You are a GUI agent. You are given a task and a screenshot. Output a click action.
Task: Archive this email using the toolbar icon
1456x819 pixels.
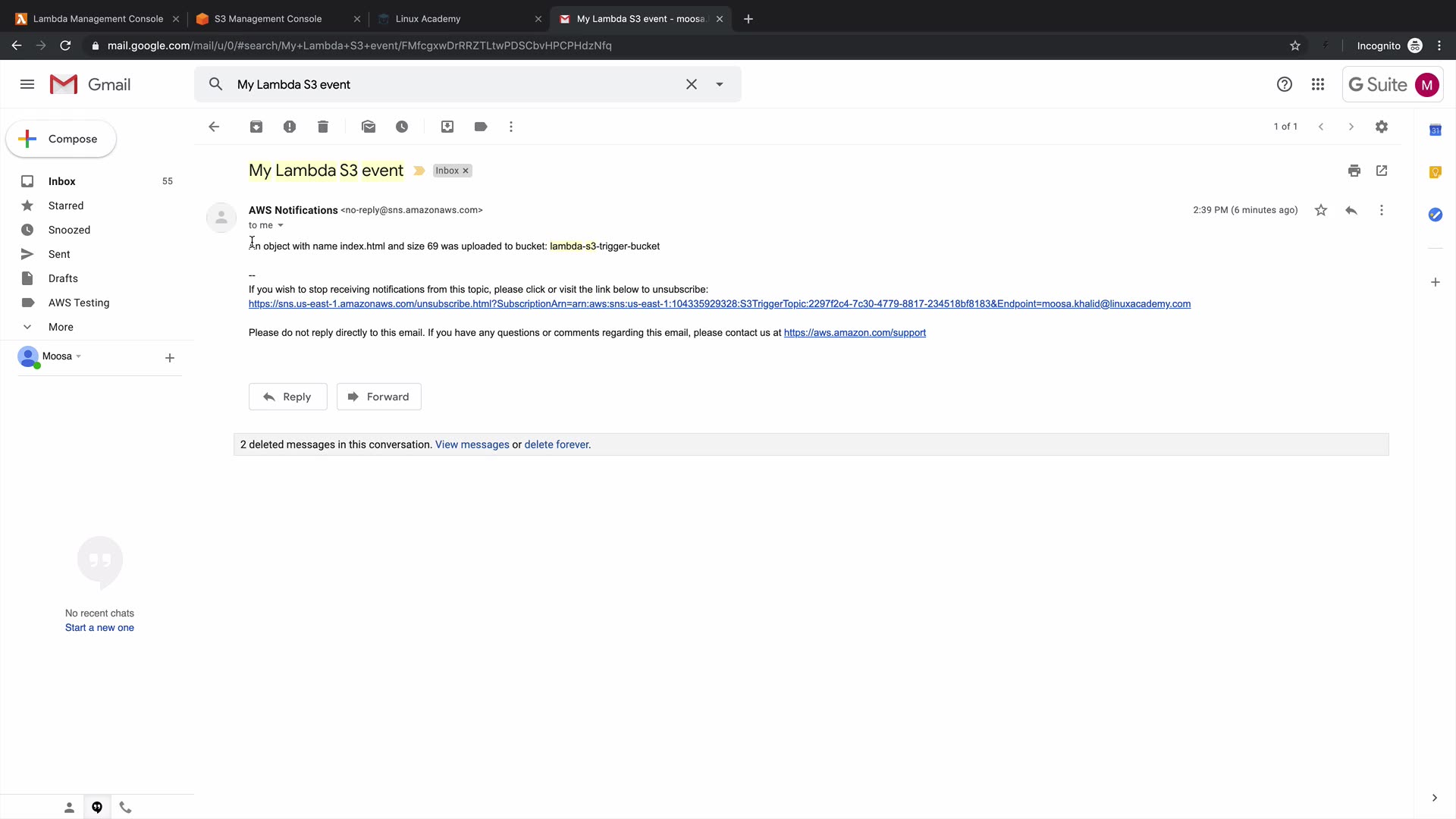coord(256,127)
